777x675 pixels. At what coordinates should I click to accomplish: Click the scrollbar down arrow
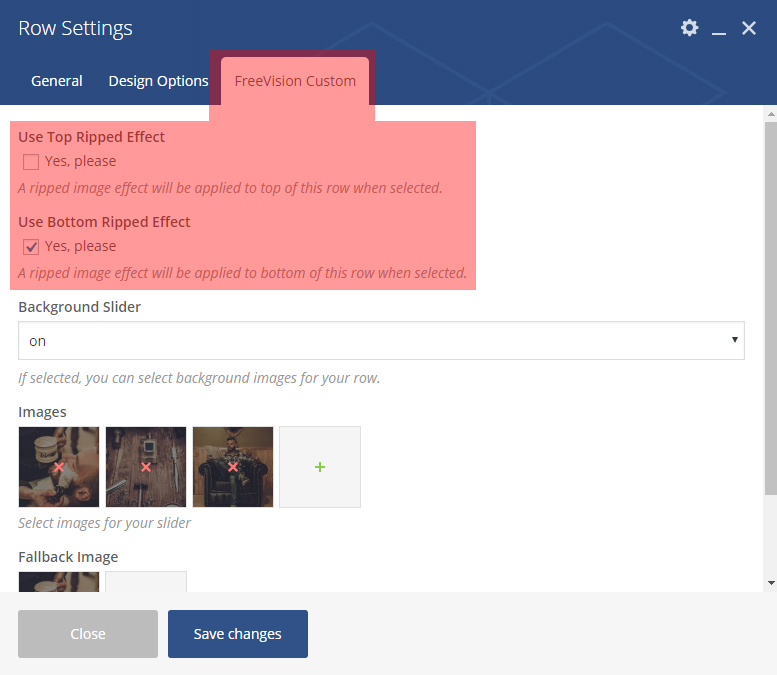click(x=770, y=582)
